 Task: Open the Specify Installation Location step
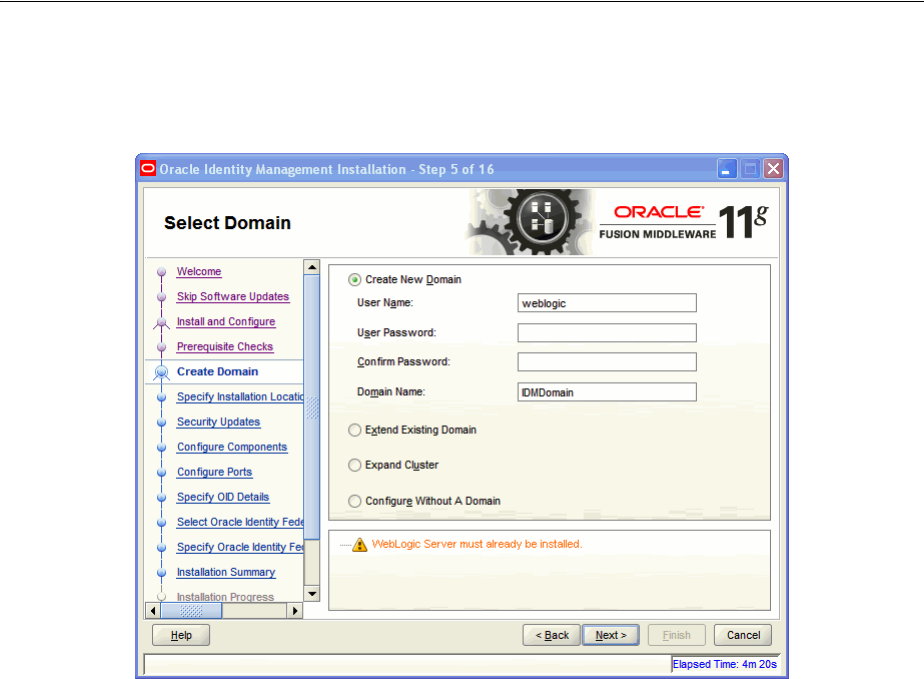click(x=240, y=397)
